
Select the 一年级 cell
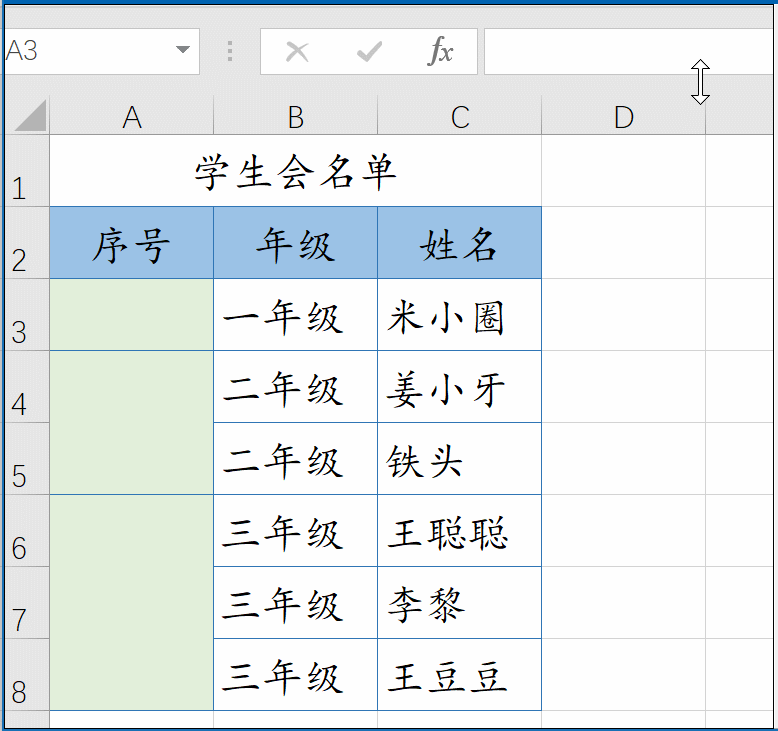click(x=296, y=315)
